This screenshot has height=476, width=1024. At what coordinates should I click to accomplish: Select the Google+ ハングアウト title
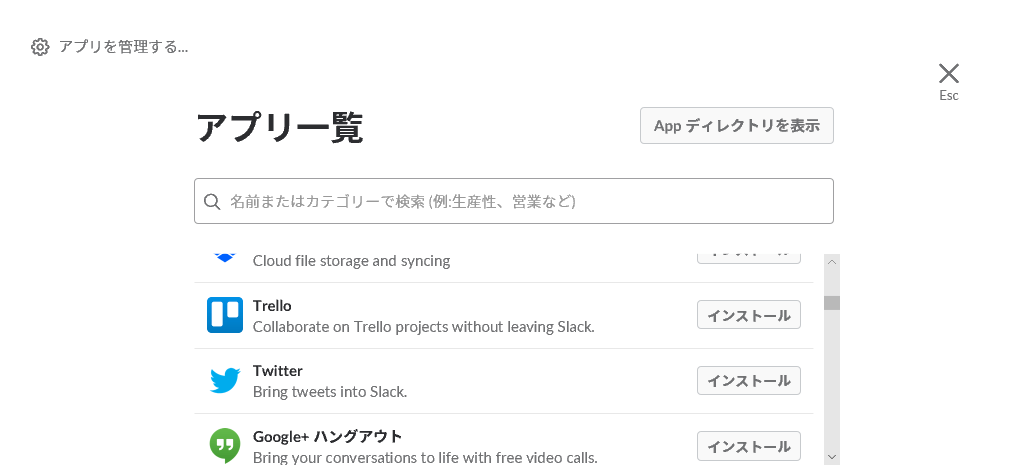(x=327, y=436)
